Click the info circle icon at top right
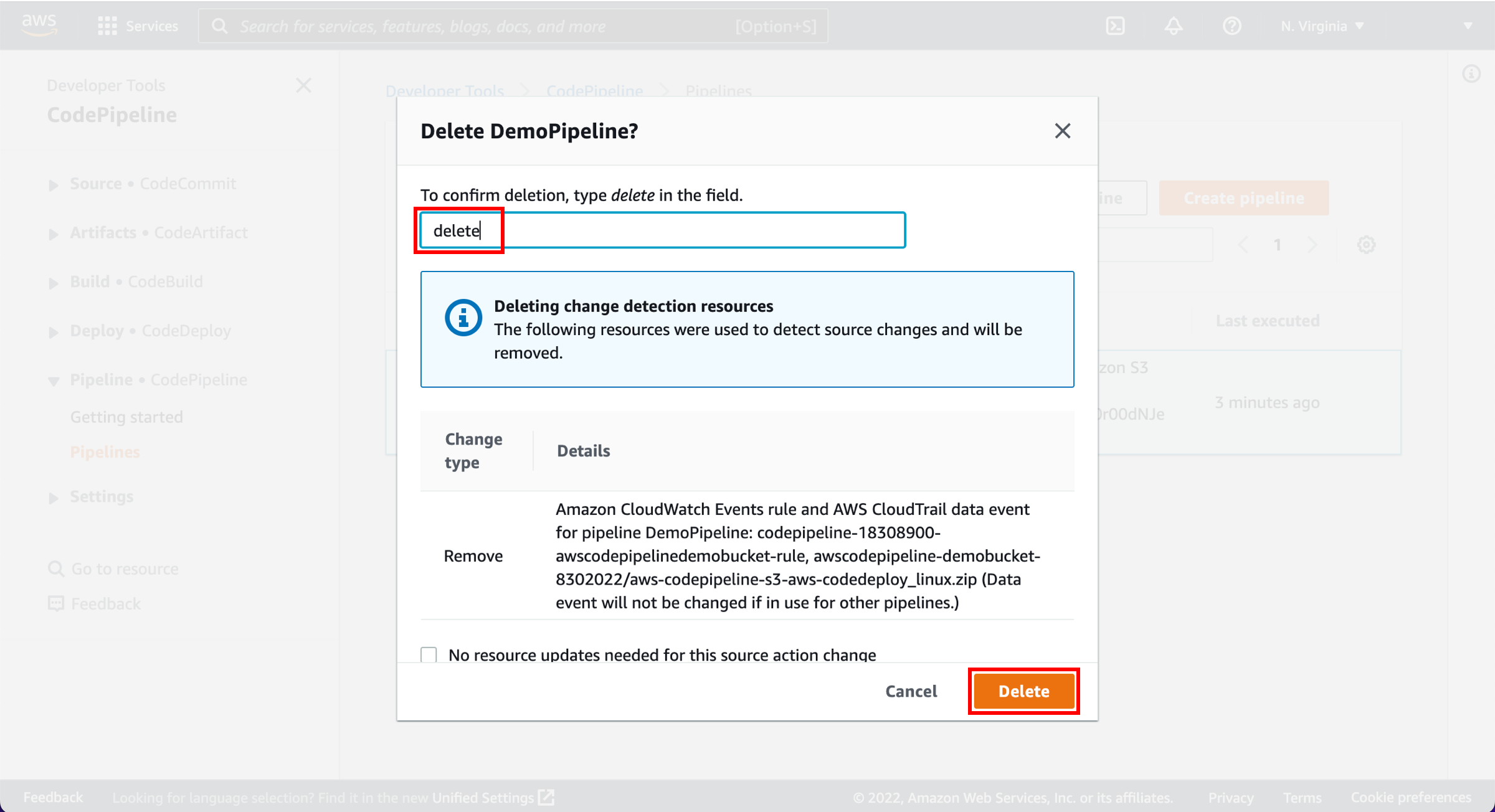Image resolution: width=1495 pixels, height=812 pixels. 1471,74
